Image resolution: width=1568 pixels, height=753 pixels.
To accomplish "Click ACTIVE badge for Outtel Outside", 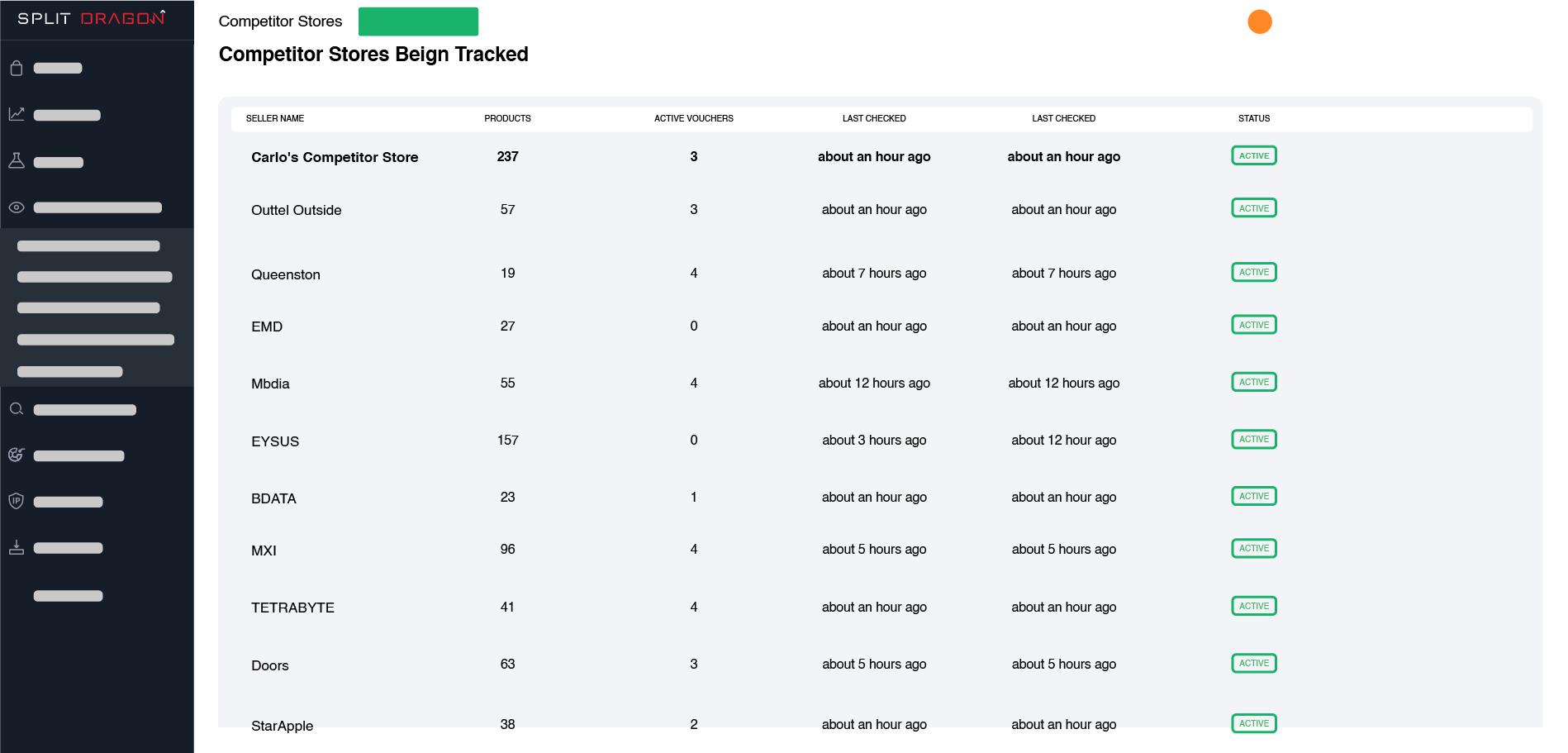I will (x=1254, y=208).
